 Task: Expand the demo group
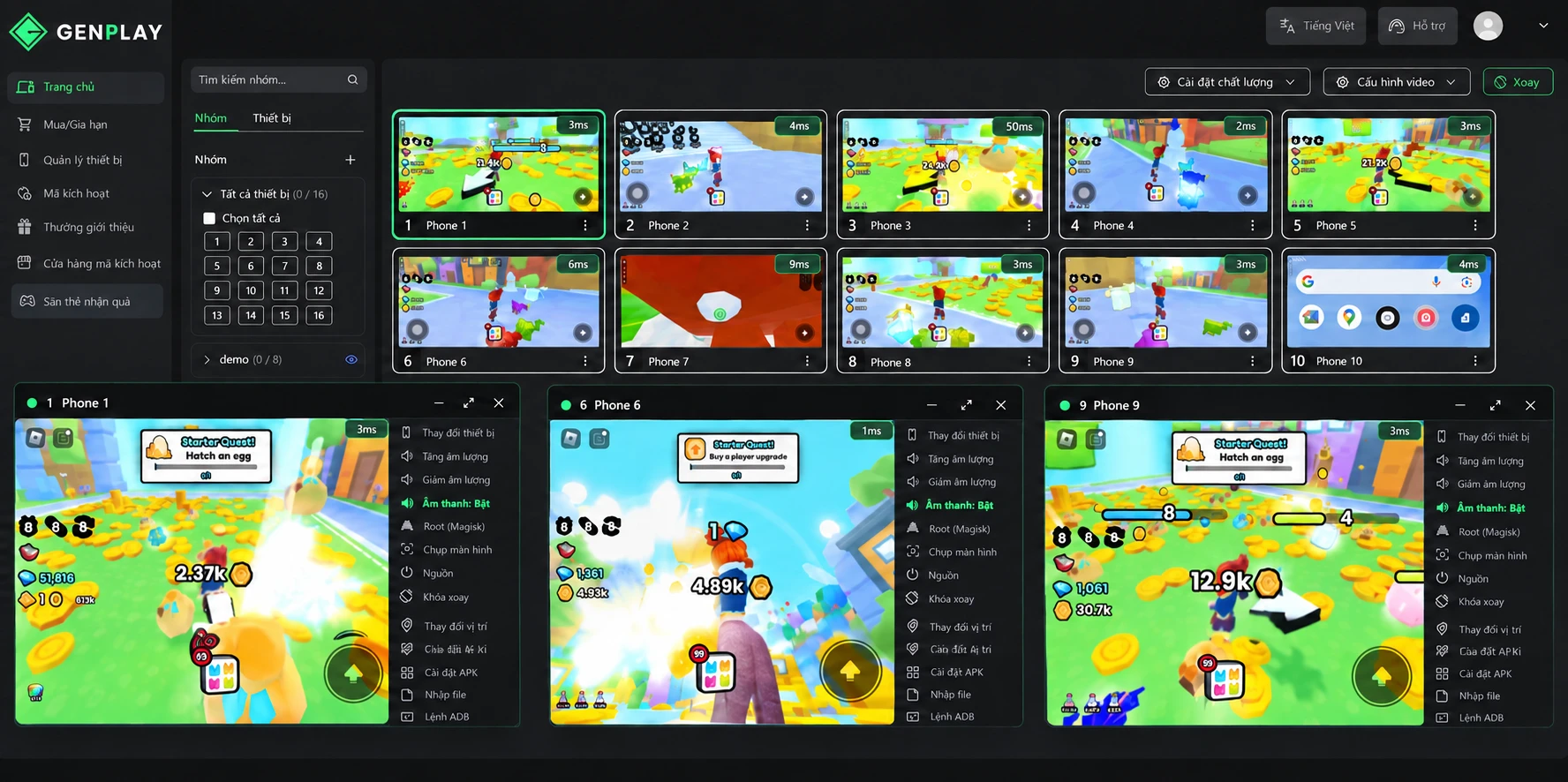[x=207, y=359]
